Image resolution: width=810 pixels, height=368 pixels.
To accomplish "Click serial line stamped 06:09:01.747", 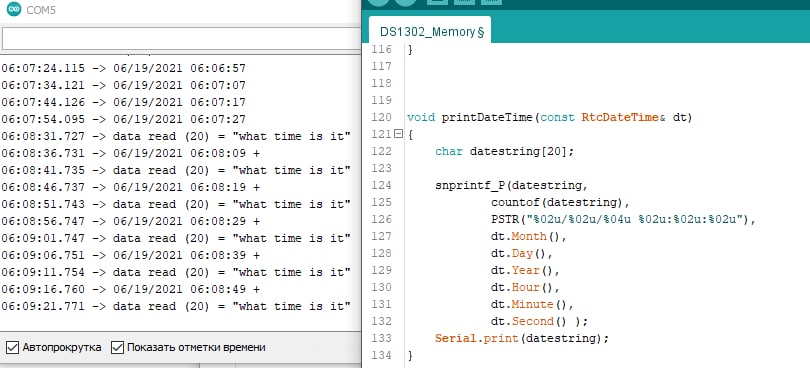I will pos(176,238).
